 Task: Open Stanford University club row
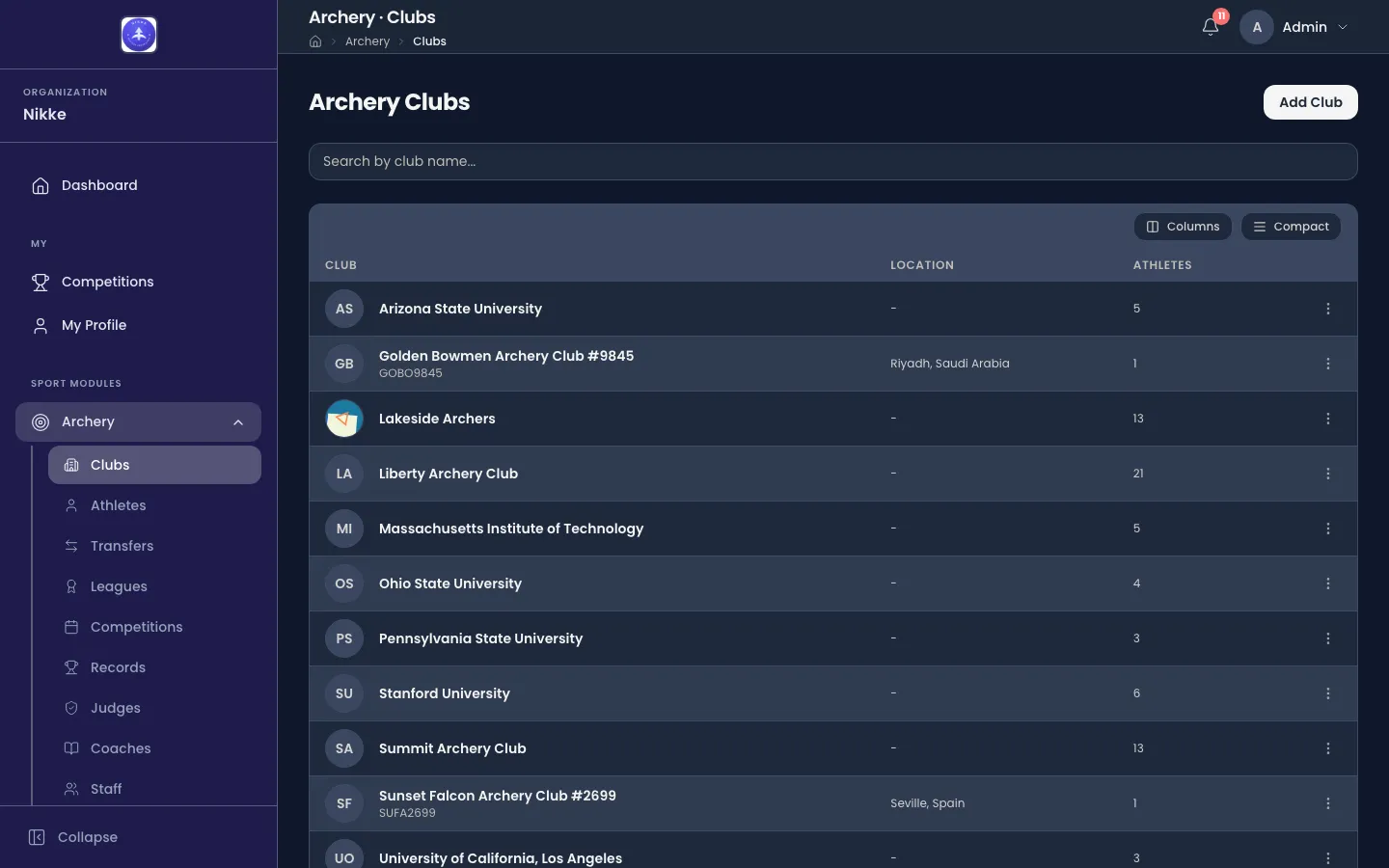[832, 693]
